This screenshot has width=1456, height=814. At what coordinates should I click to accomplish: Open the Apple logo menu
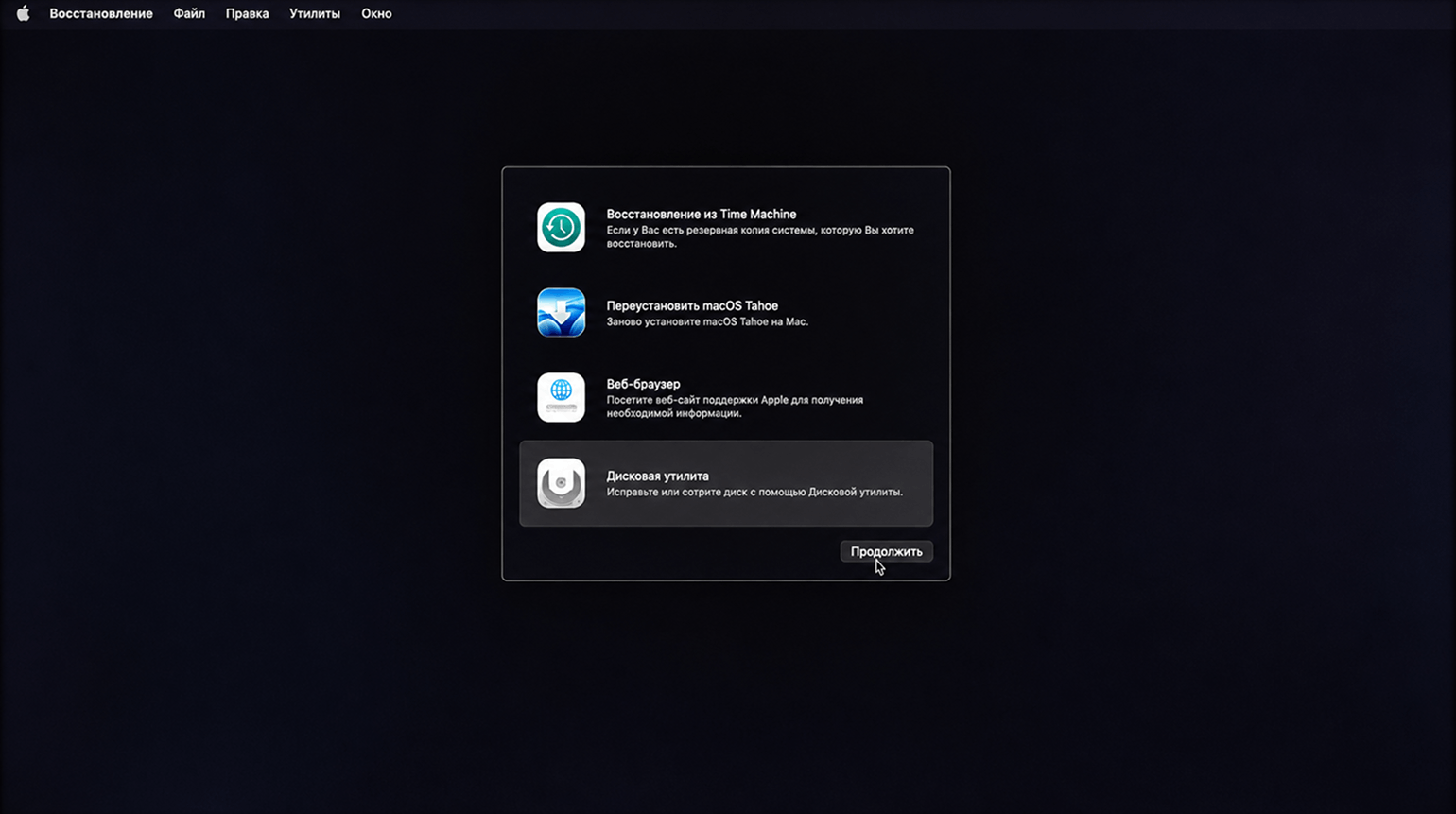coord(23,13)
